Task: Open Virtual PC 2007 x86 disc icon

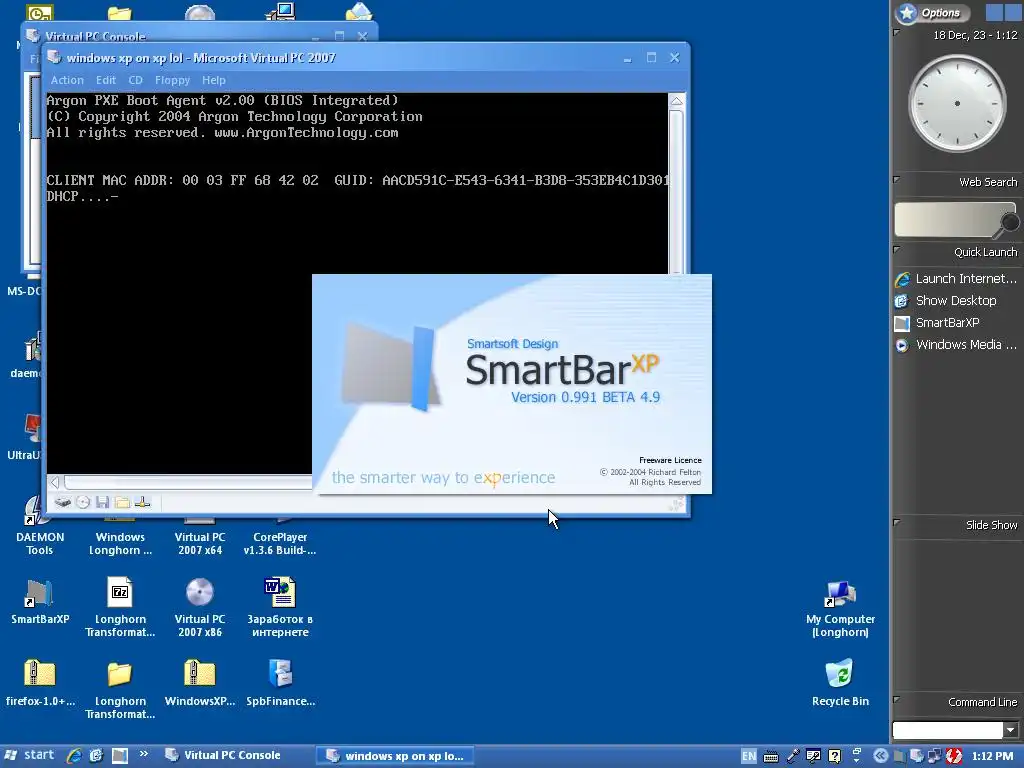Action: point(200,608)
